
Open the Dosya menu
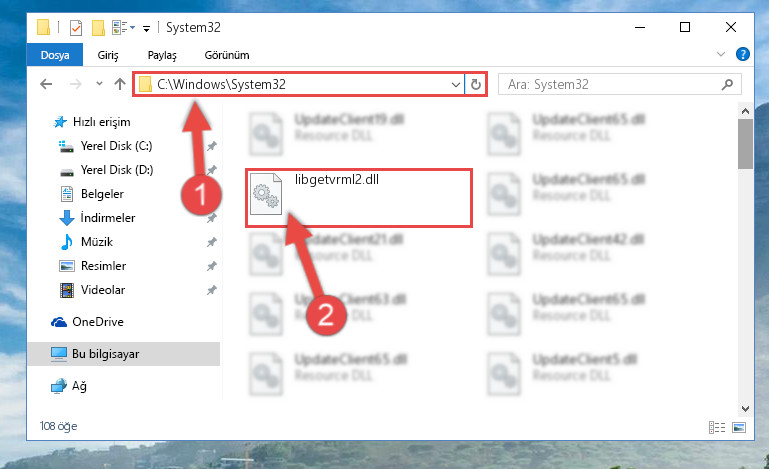55,55
